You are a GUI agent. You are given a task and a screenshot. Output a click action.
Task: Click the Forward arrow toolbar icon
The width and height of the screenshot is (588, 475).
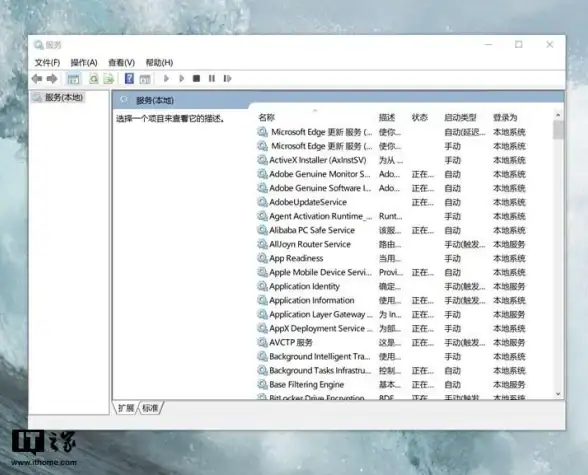coord(52,79)
